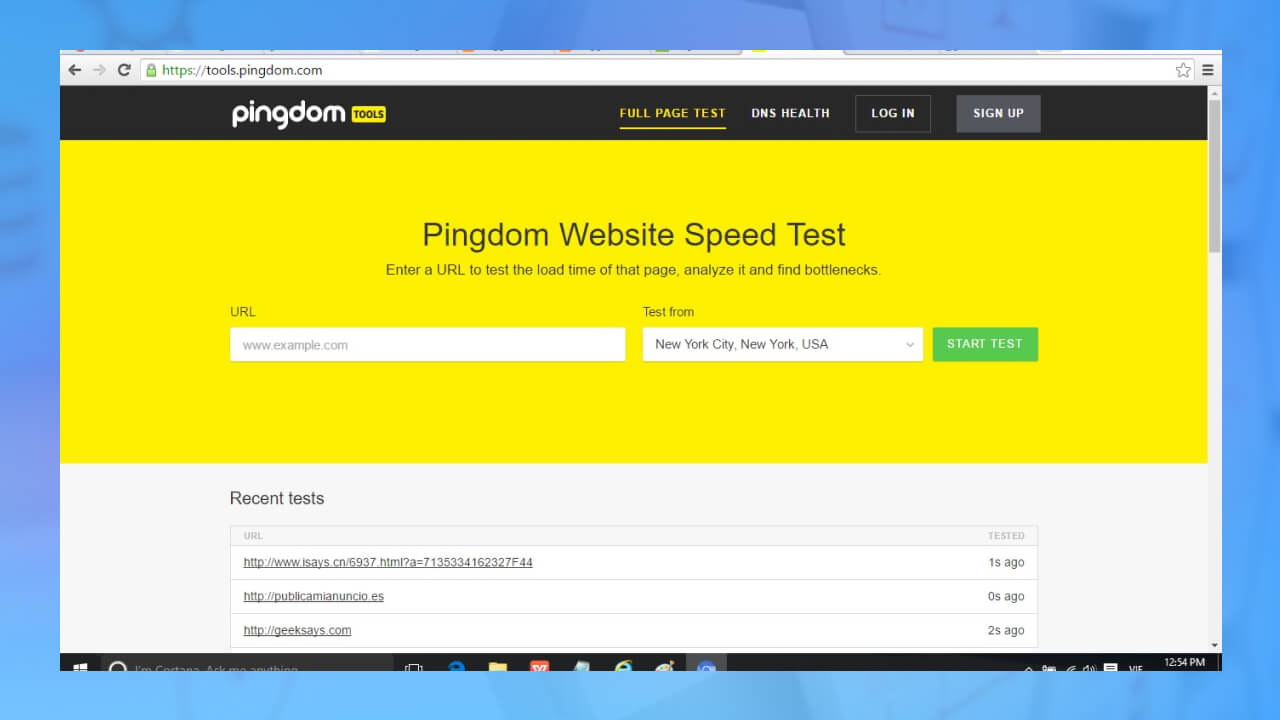Viewport: 1280px width, 720px height.
Task: Bookmark this page with the star icon
Action: (1183, 70)
